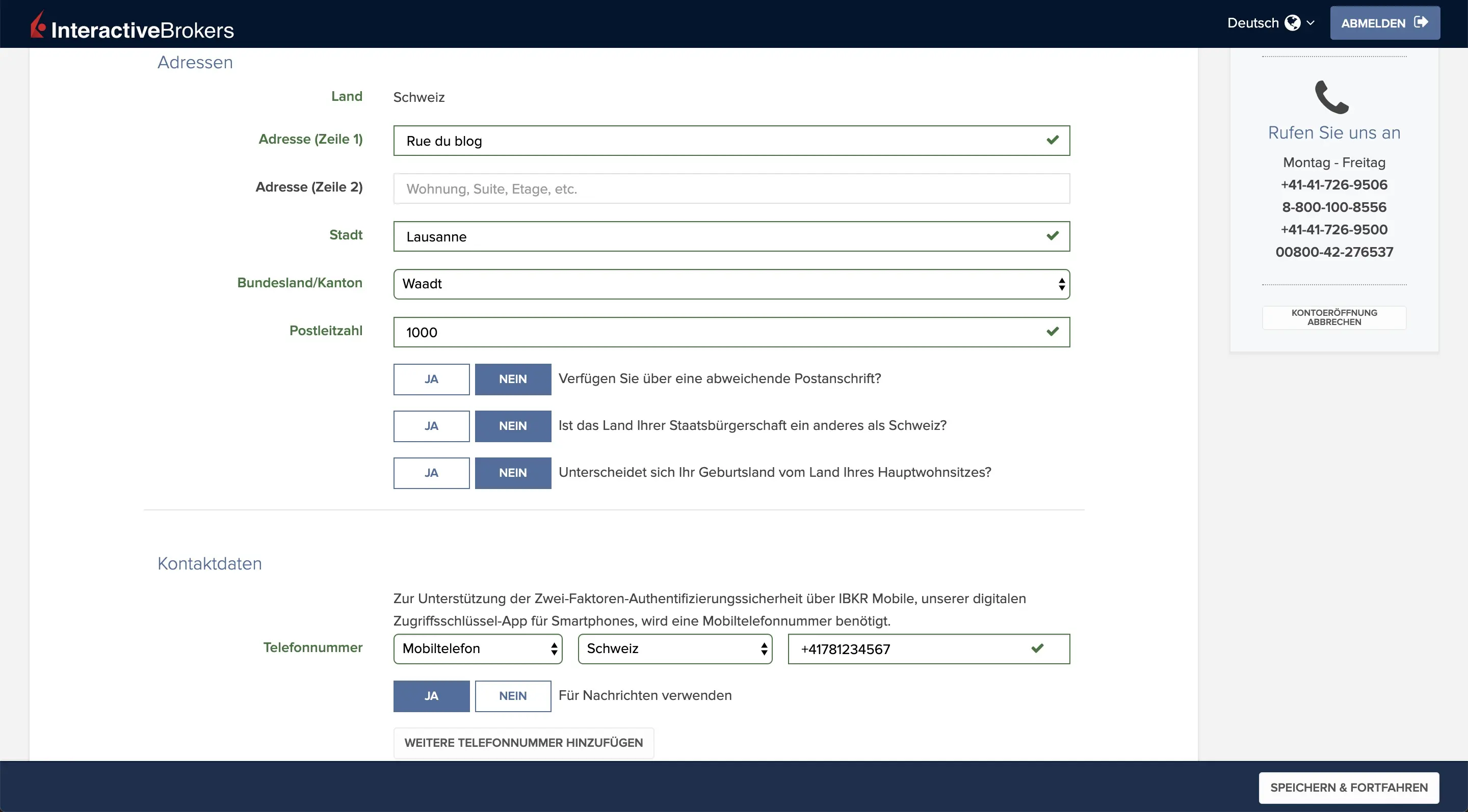1468x812 pixels.
Task: Select JA for Staatsbürgerschaft question
Action: (431, 426)
